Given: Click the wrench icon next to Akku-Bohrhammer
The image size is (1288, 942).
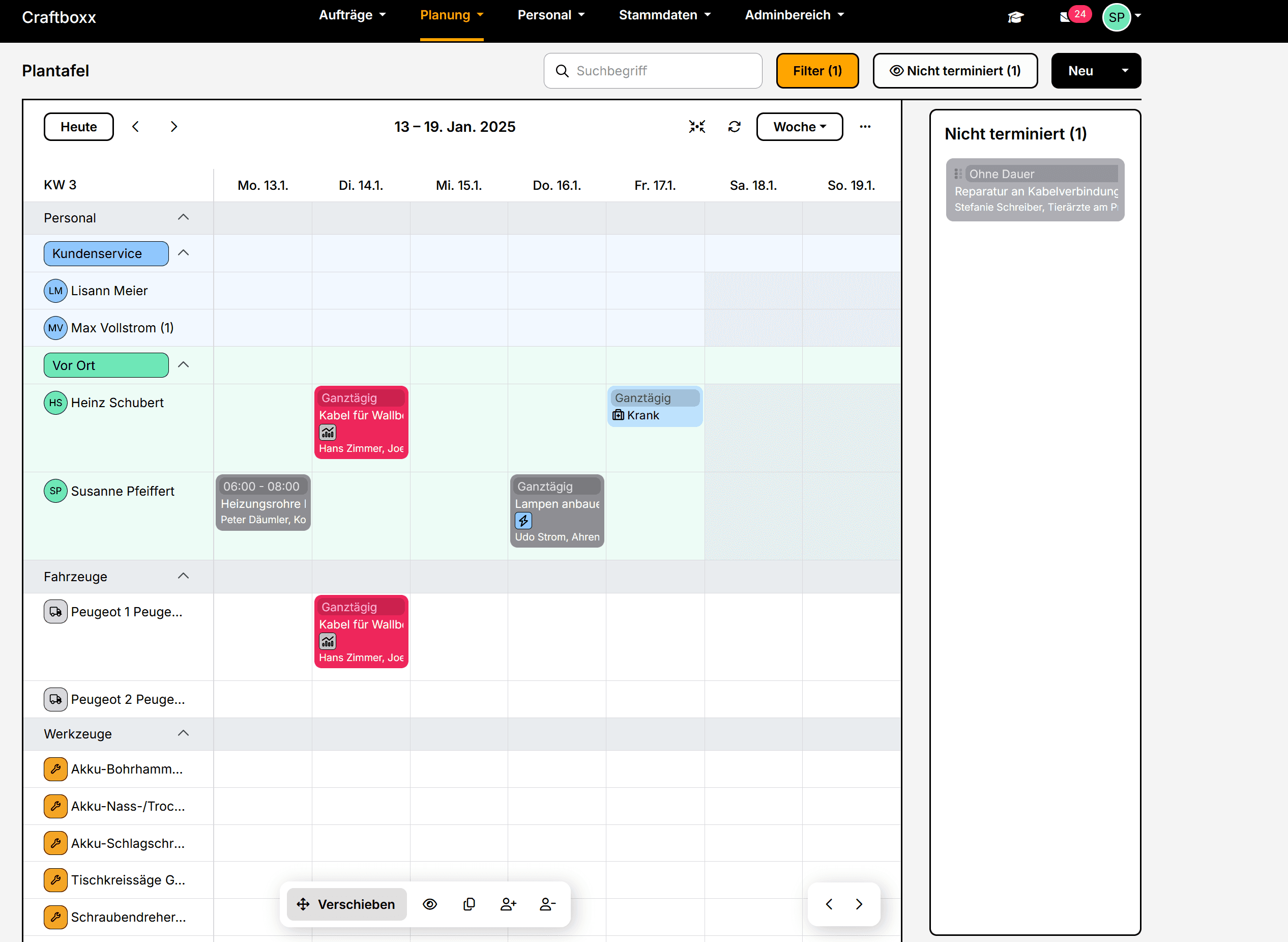Looking at the screenshot, I should pos(55,768).
